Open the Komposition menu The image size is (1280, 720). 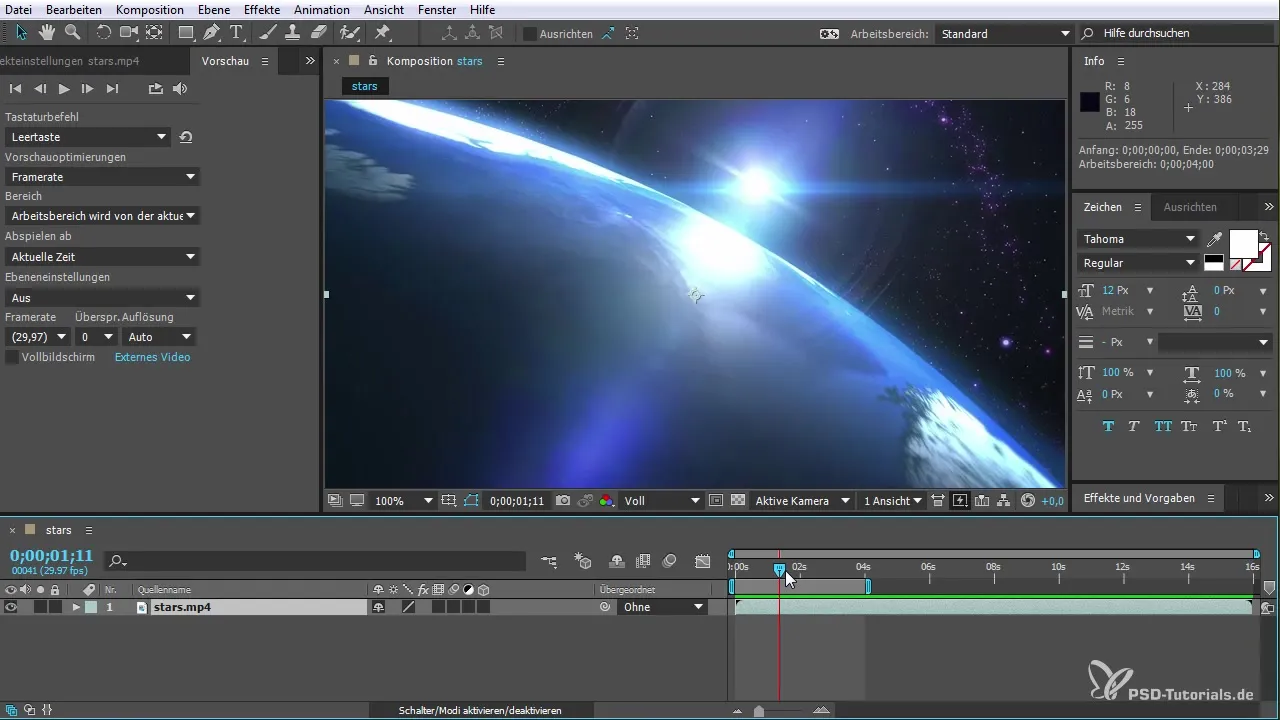[x=150, y=9]
